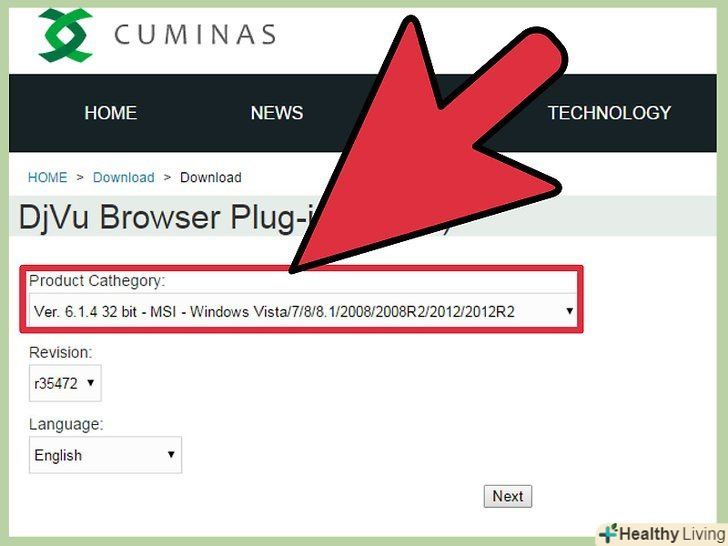
Task: Click the current page Download breadcrumb text
Action: [211, 177]
